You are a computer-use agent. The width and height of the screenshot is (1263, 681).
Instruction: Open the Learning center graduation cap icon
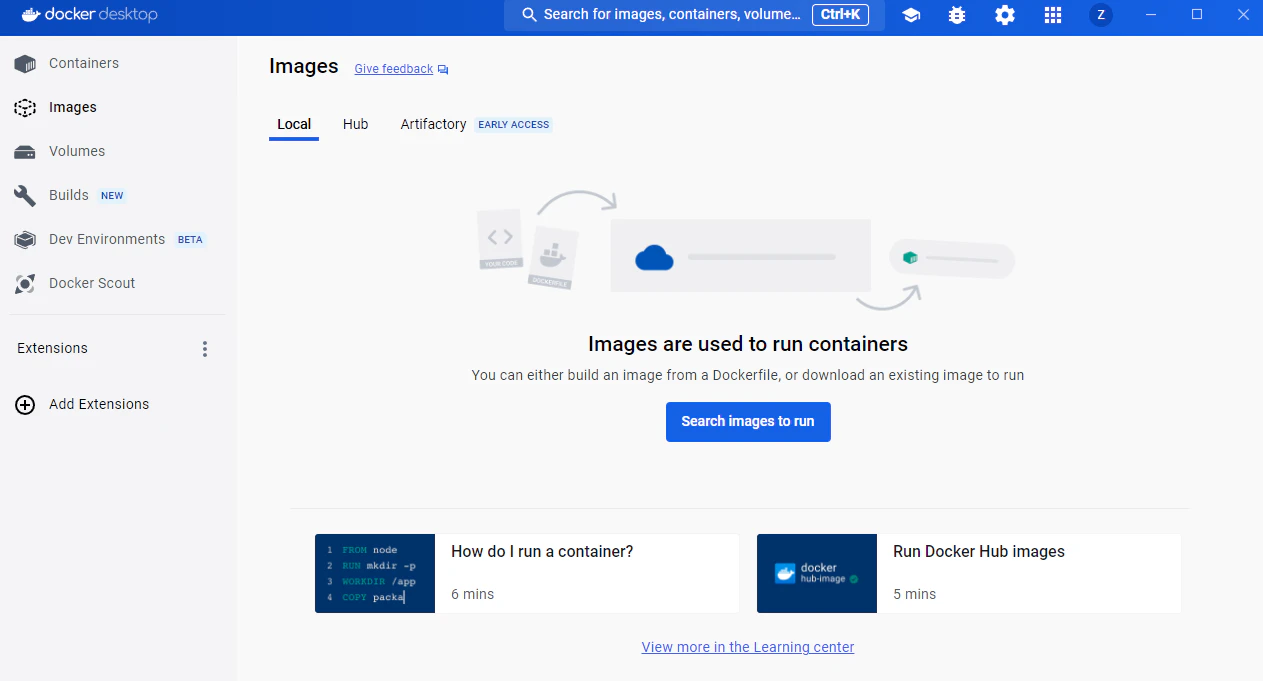tap(911, 15)
